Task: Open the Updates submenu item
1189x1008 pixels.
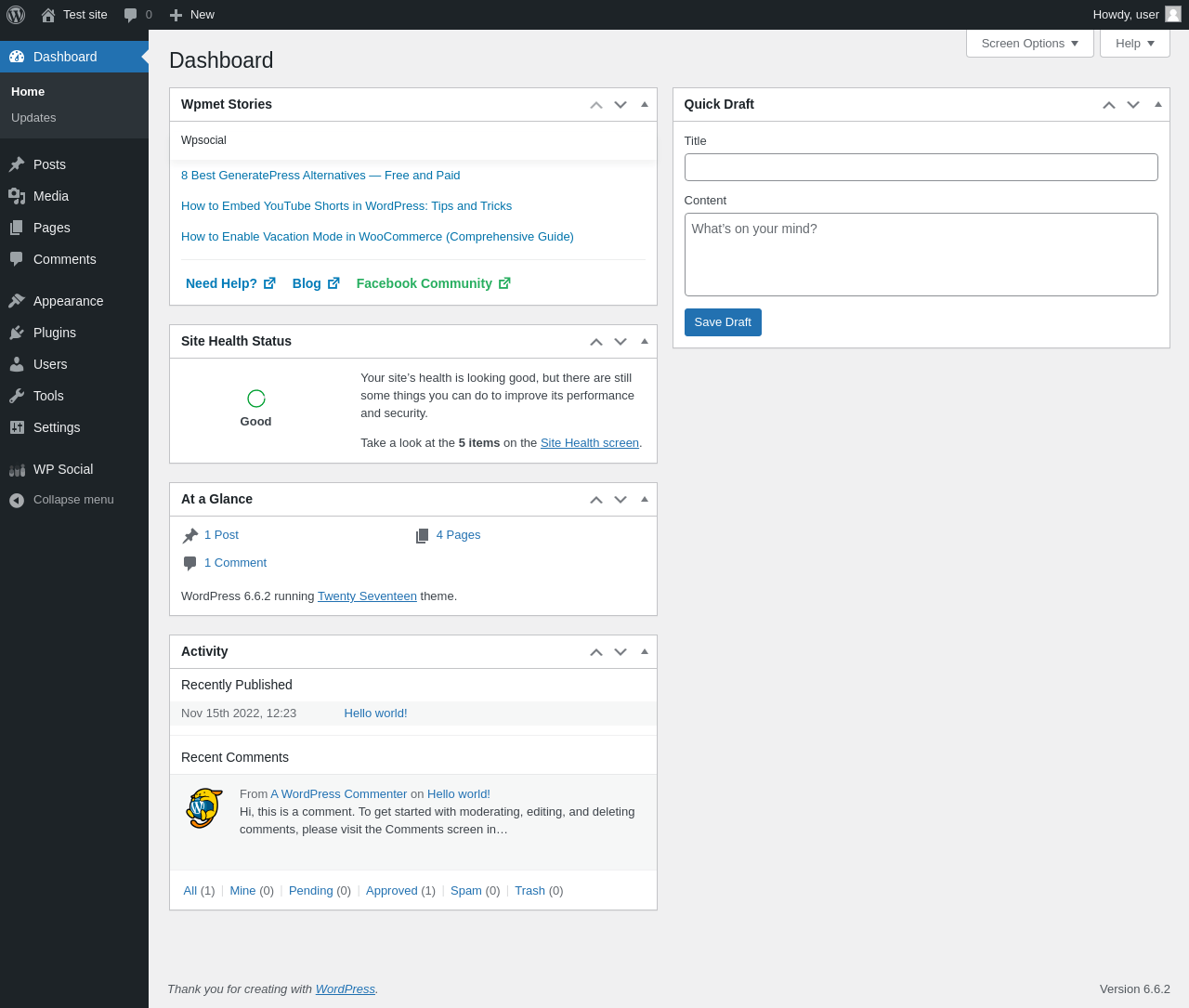Action: (x=33, y=118)
